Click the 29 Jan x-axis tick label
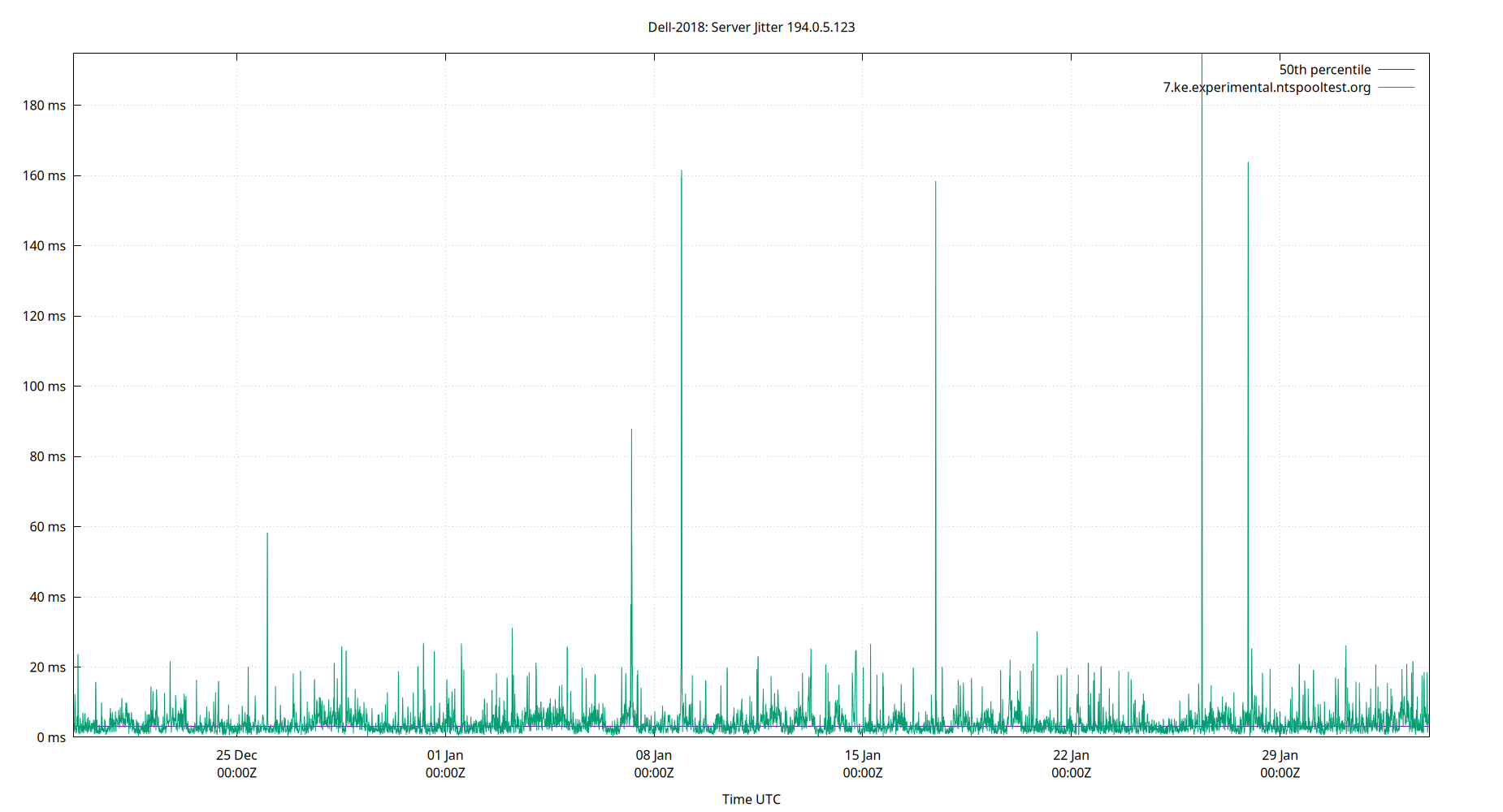The image size is (1503, 812). [1279, 754]
